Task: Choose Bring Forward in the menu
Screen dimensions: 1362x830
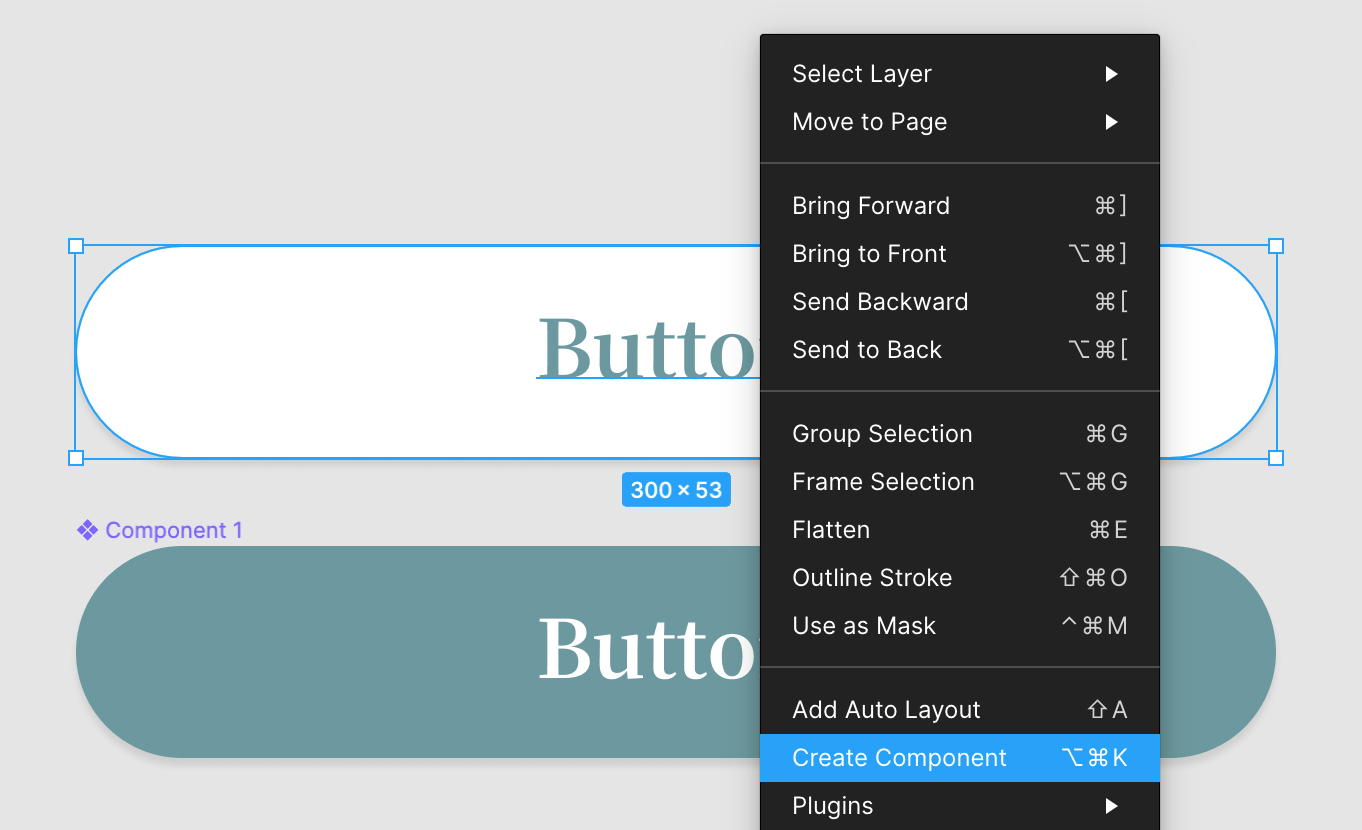Action: click(x=870, y=206)
